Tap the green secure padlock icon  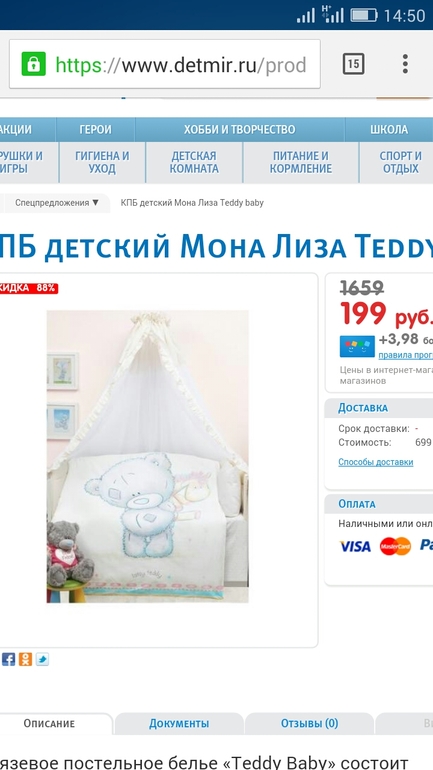pos(33,64)
